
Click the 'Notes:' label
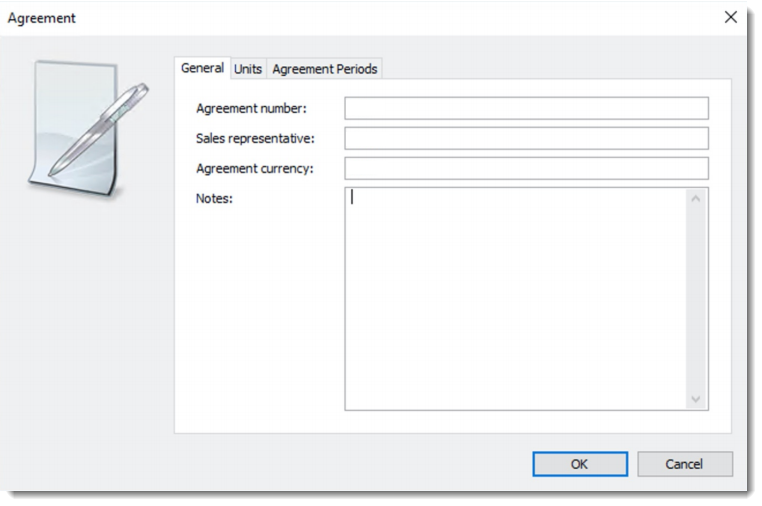[x=214, y=198]
